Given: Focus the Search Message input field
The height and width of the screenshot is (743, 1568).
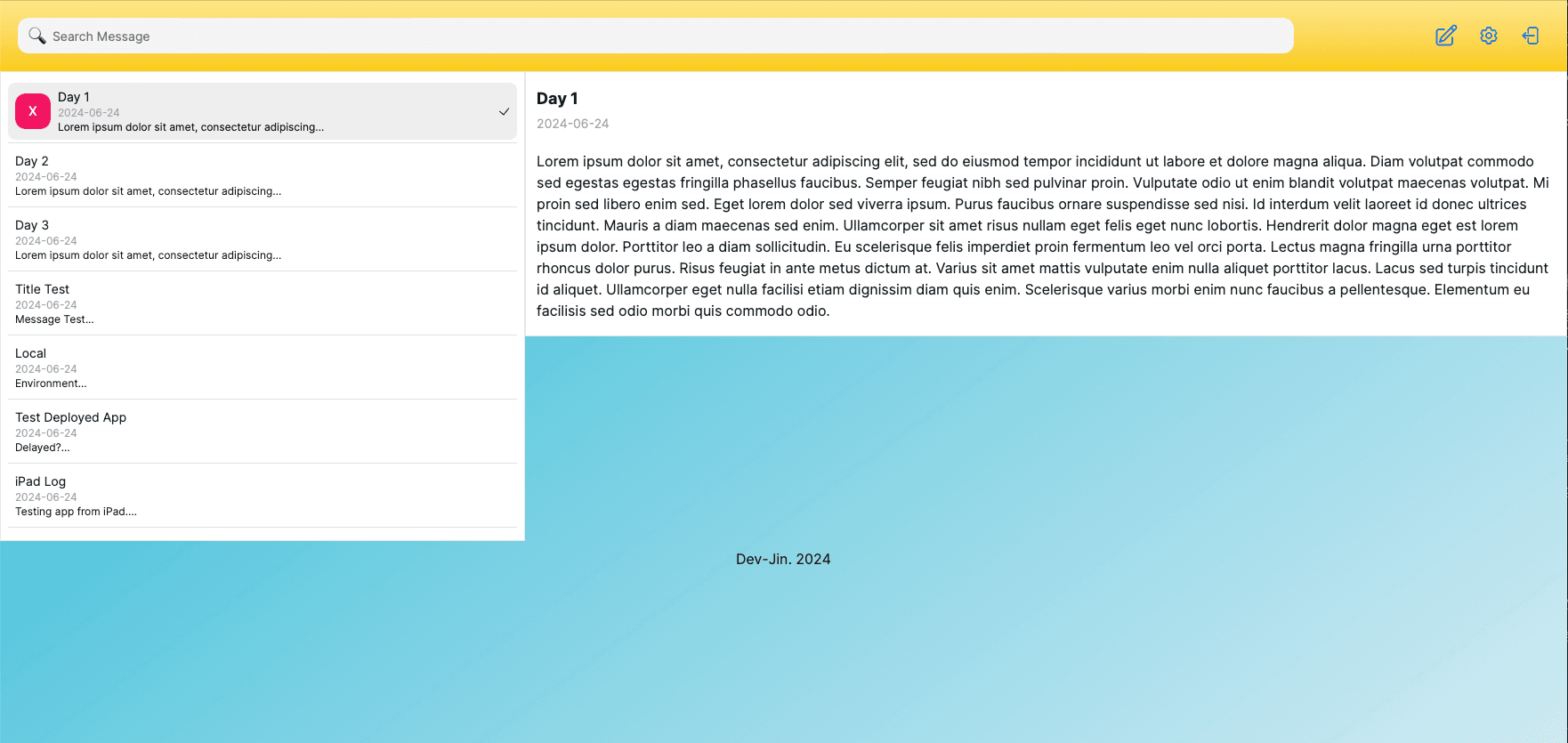Looking at the screenshot, I should [x=655, y=36].
